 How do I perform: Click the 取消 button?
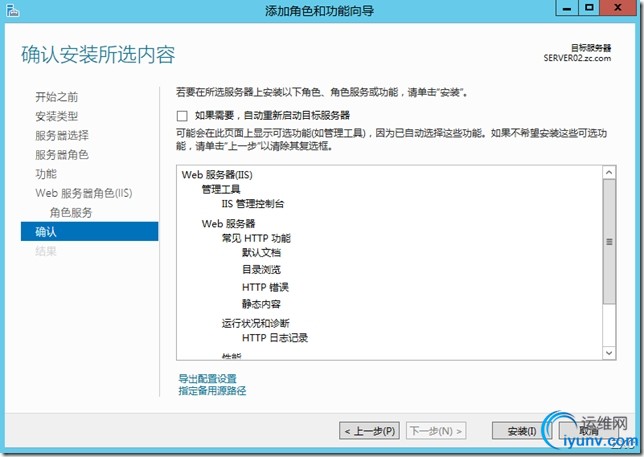589,431
